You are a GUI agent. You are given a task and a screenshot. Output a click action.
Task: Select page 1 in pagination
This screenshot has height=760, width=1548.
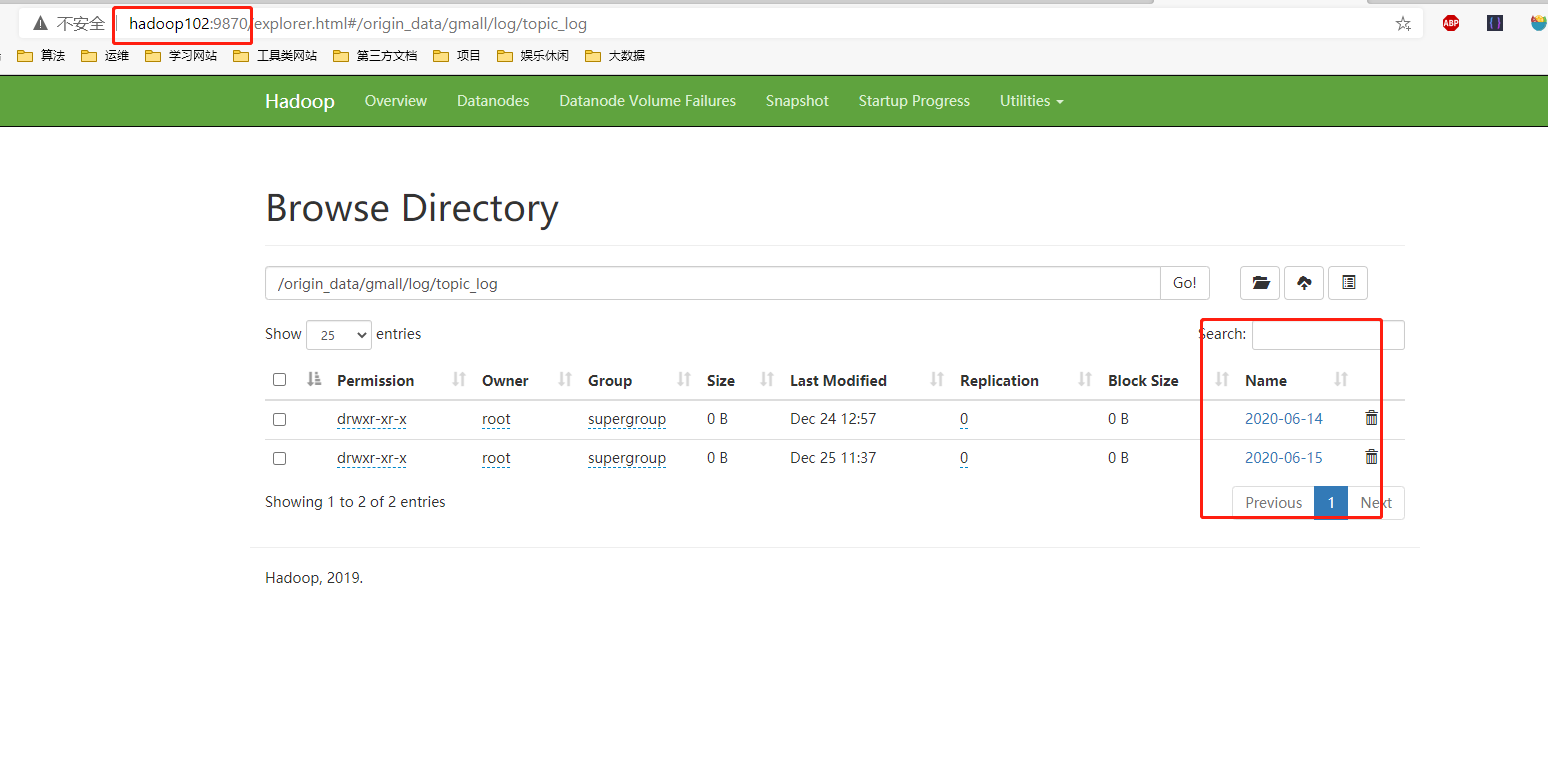pos(1331,503)
